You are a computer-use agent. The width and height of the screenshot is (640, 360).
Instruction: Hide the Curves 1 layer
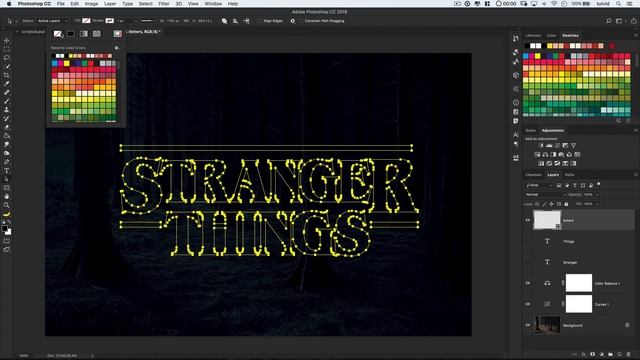[527, 304]
